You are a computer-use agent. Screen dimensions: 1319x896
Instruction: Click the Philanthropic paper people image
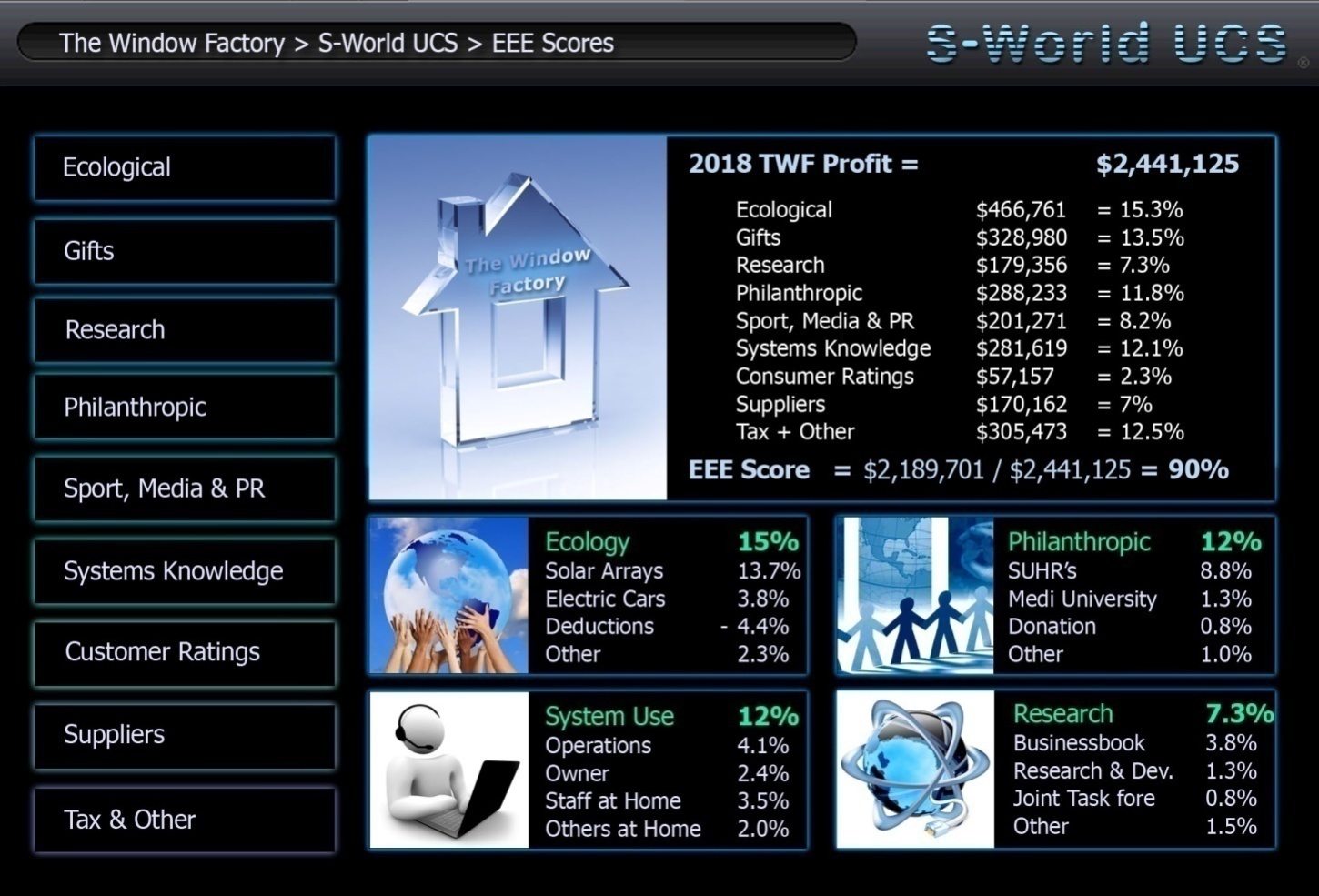pos(915,595)
